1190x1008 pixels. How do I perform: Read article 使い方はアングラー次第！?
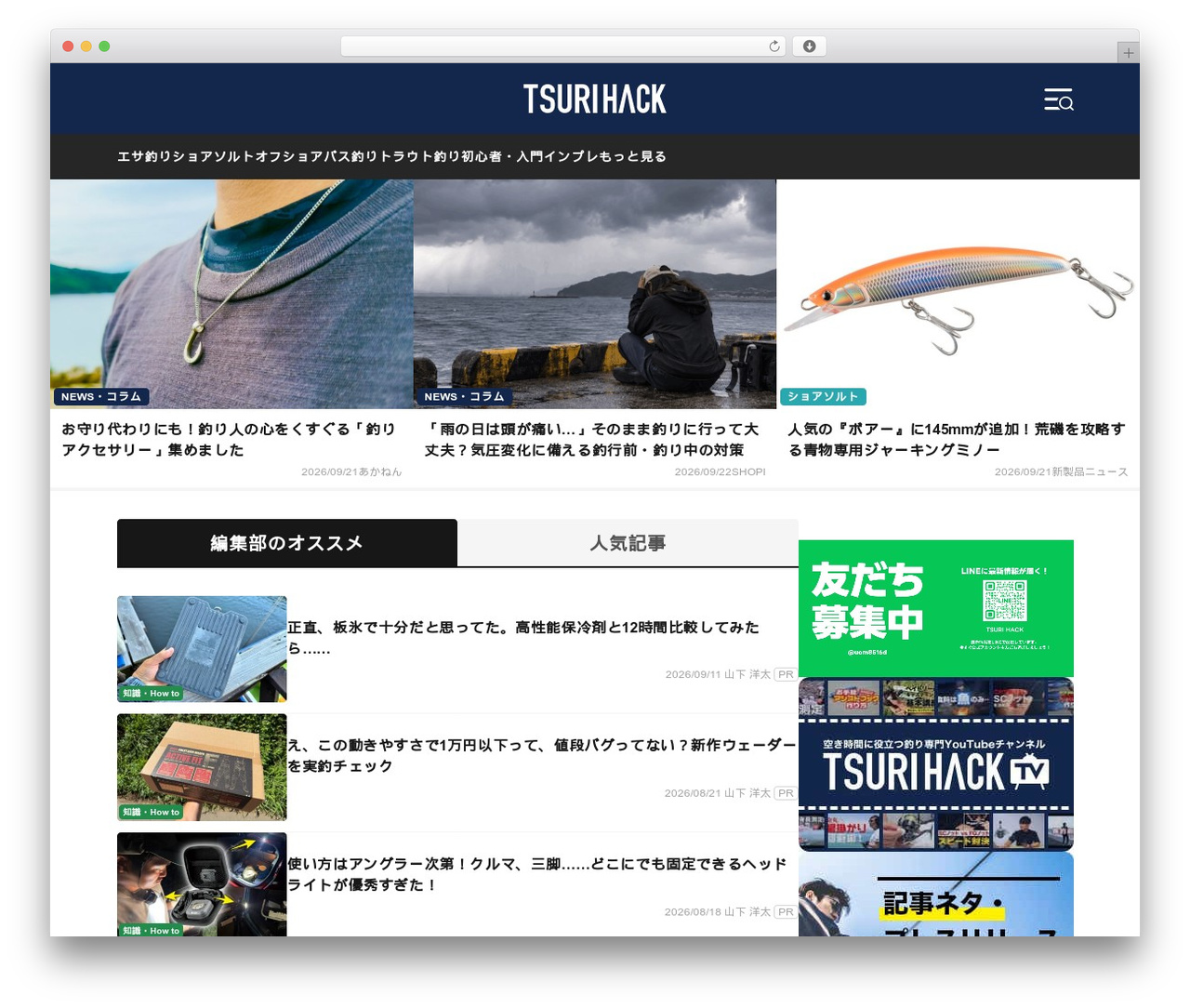coord(537,874)
